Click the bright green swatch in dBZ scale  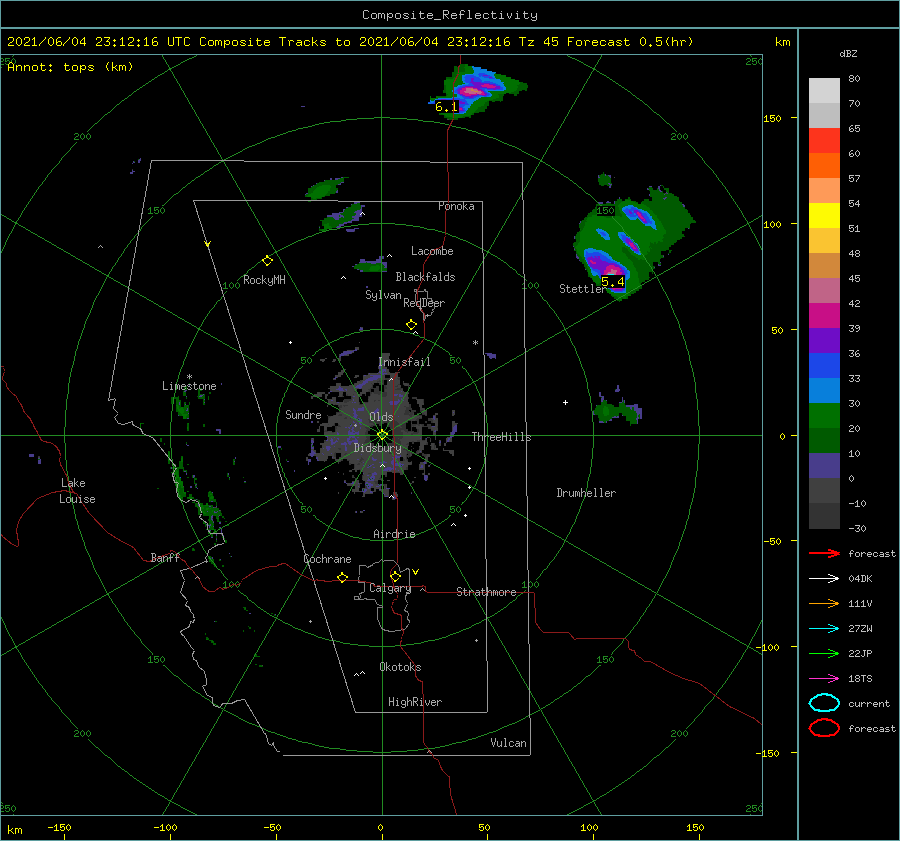click(x=824, y=415)
